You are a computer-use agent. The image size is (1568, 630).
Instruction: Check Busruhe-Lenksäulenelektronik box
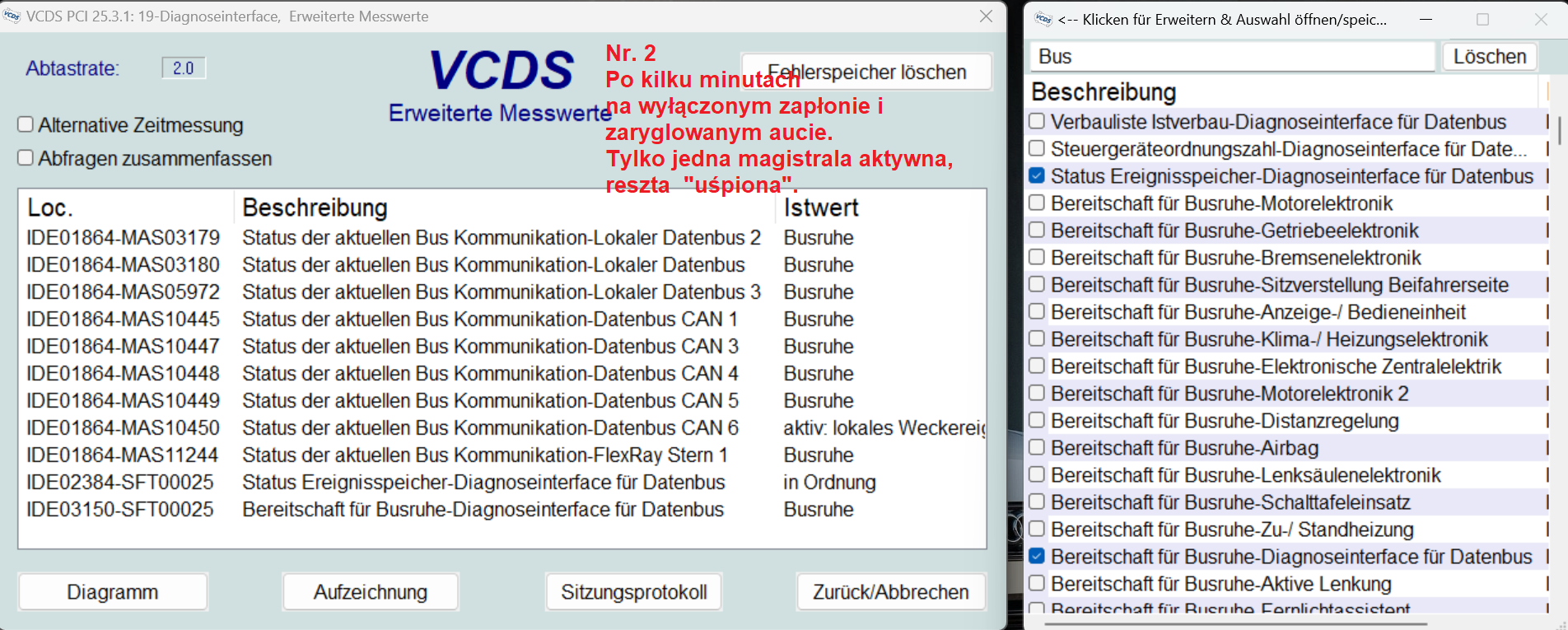click(x=1037, y=474)
